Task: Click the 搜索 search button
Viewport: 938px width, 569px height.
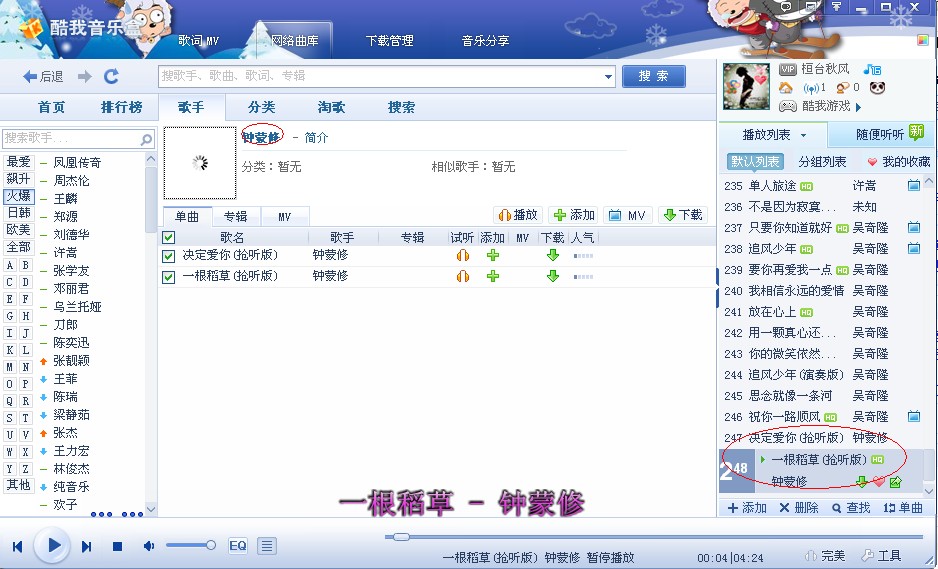Action: coord(653,77)
